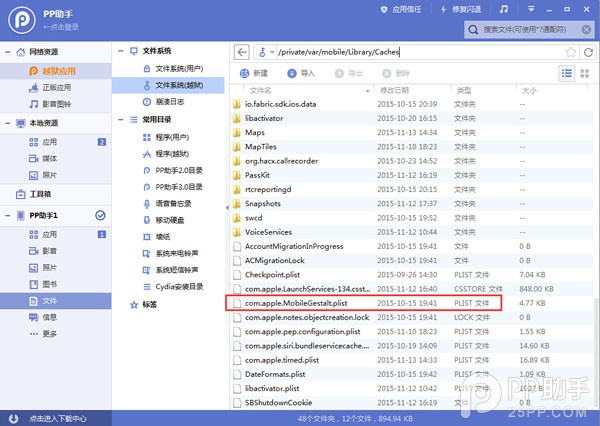This screenshot has height=426, width=600.
Task: Open PP助手3.0目录 shortcut
Action: tap(168, 187)
